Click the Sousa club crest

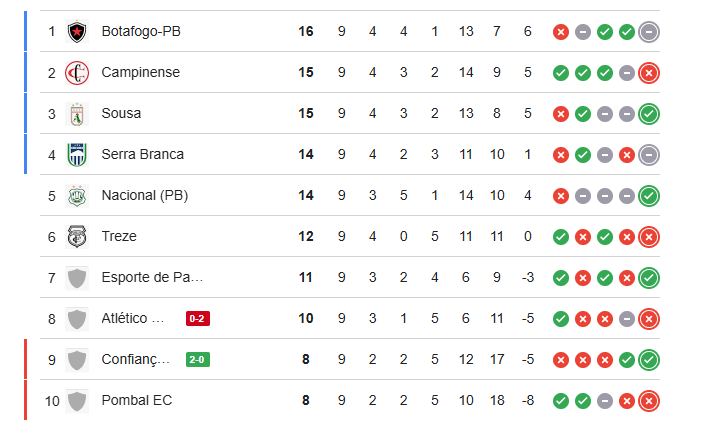pos(77,114)
